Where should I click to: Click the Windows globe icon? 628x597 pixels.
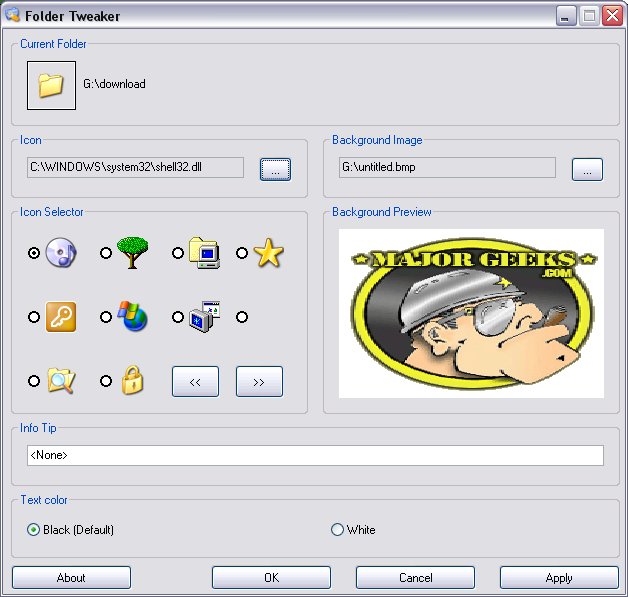(x=133, y=316)
